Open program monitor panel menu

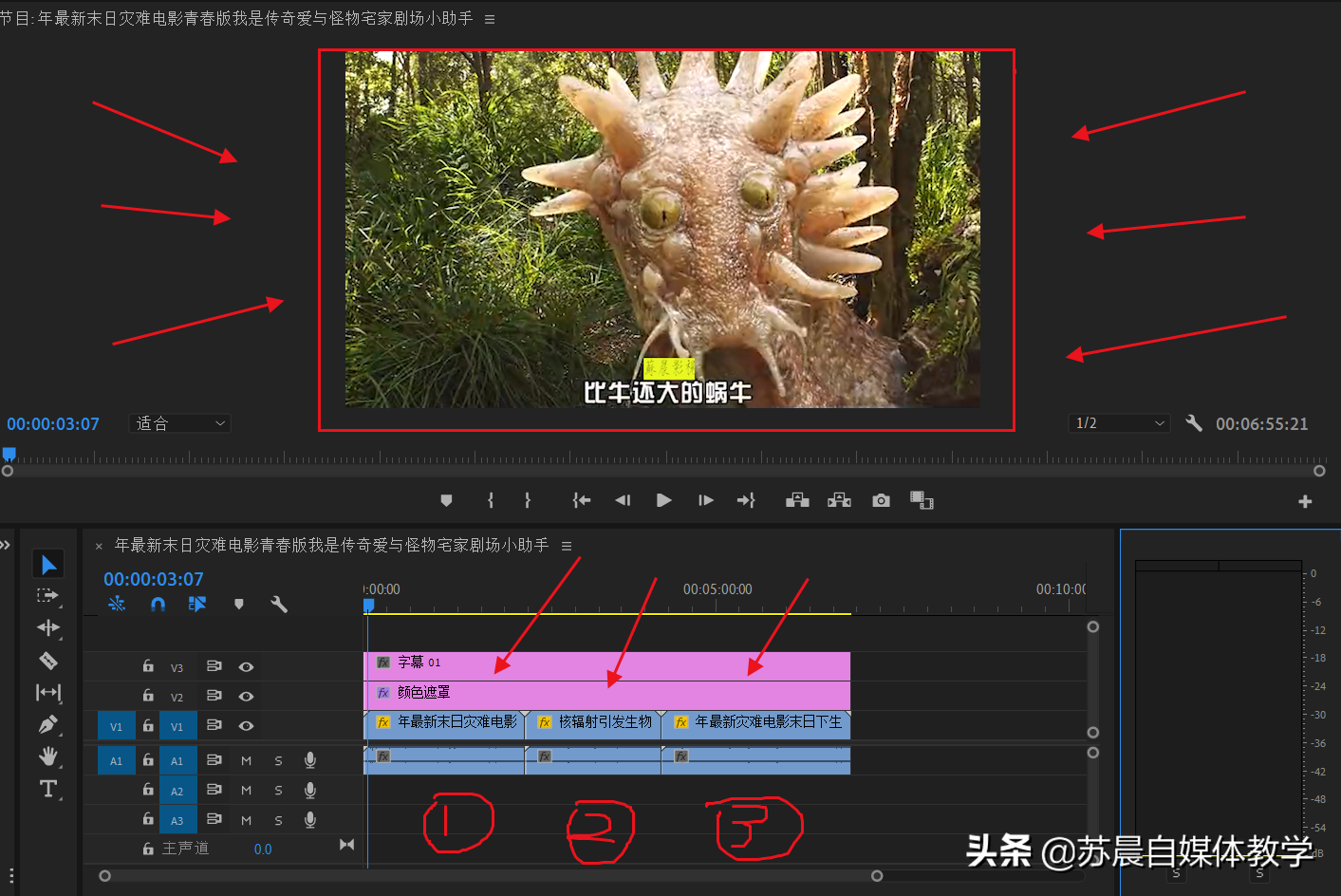[490, 19]
